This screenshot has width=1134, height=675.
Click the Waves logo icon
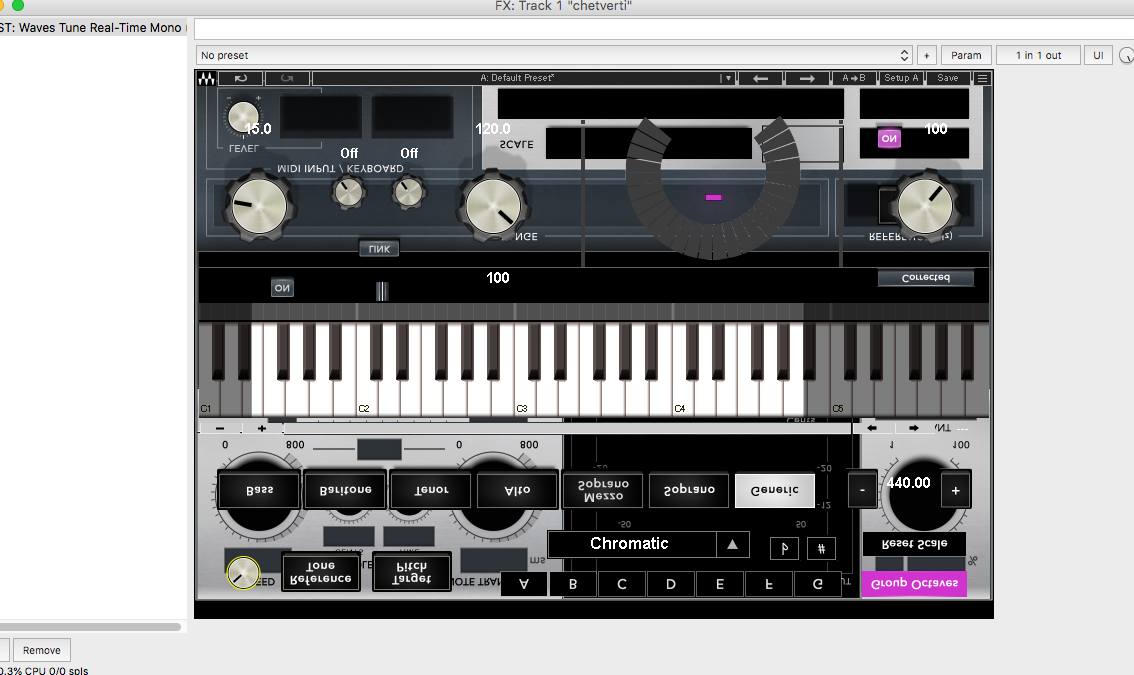207,78
